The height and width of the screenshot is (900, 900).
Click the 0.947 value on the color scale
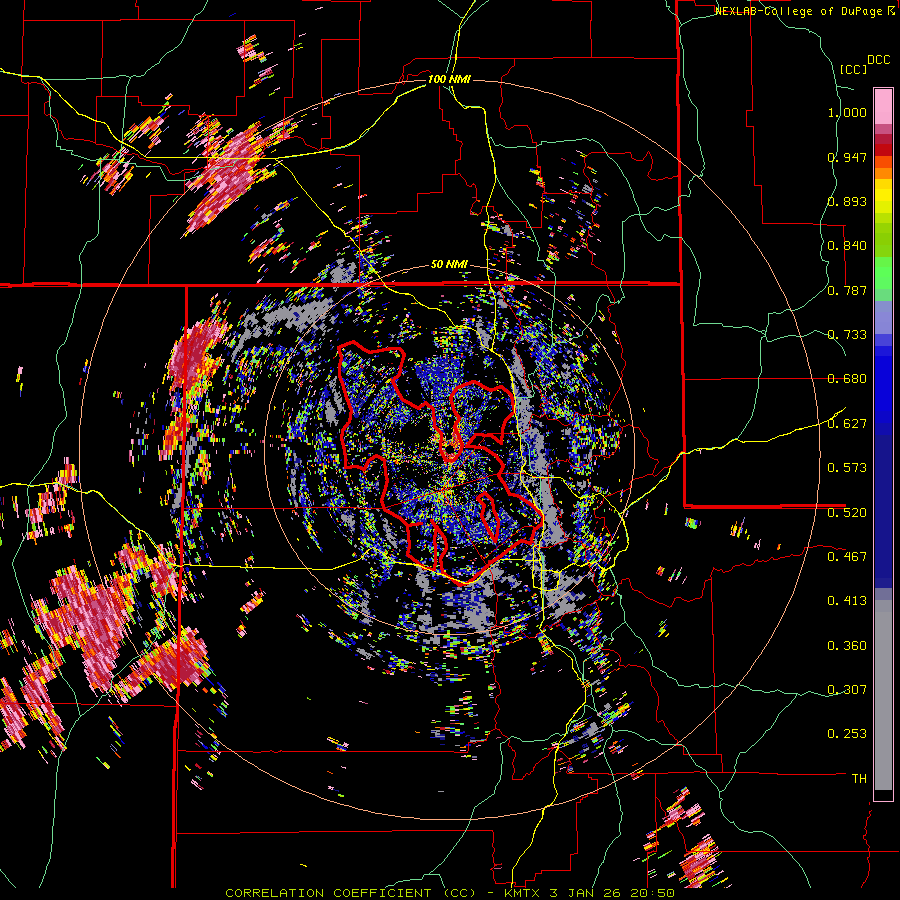click(847, 157)
